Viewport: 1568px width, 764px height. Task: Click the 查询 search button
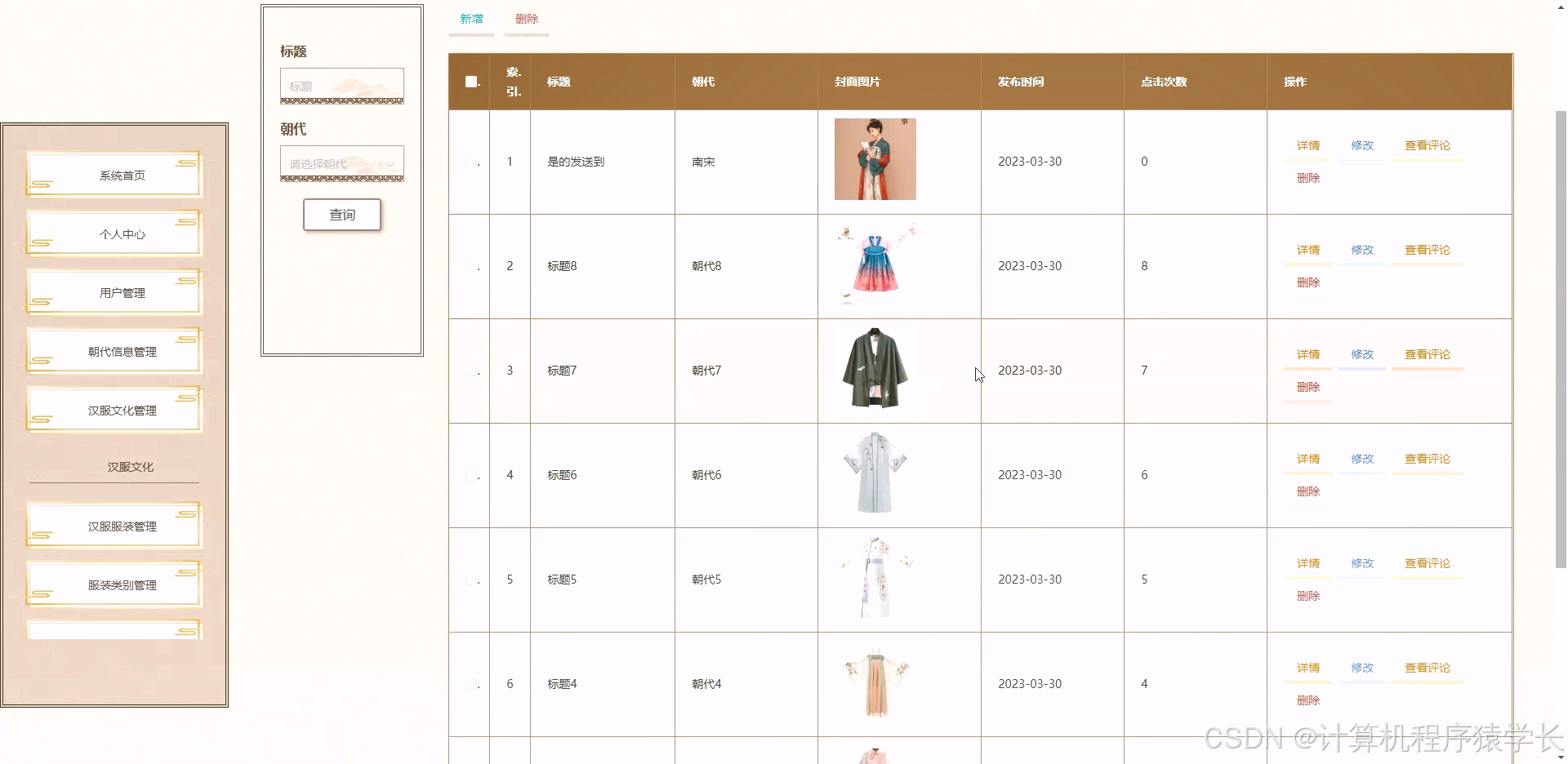point(341,215)
